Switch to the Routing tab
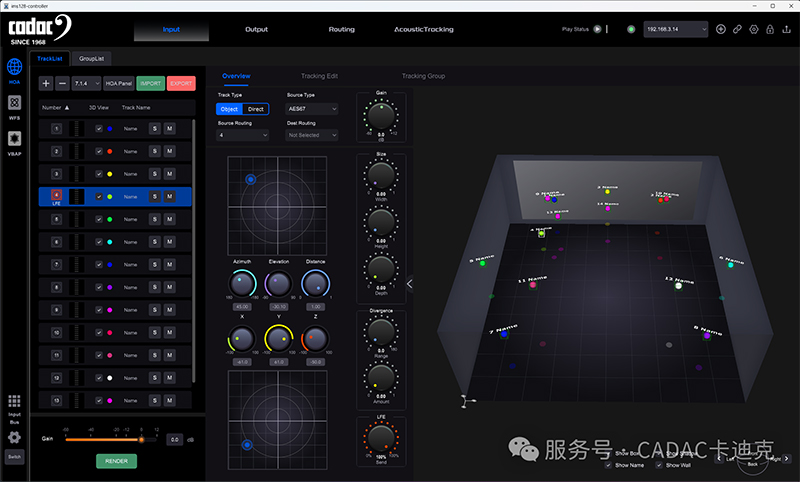This screenshot has width=800, height=482. tap(341, 29)
